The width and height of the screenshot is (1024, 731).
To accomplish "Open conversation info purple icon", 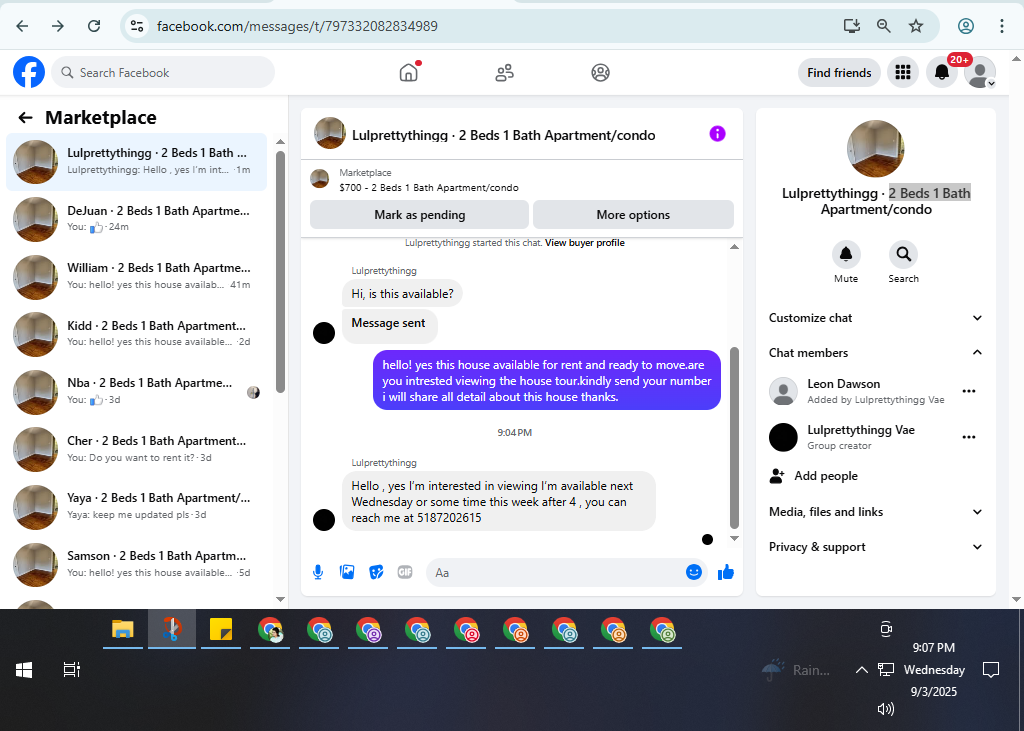I will [x=717, y=134].
